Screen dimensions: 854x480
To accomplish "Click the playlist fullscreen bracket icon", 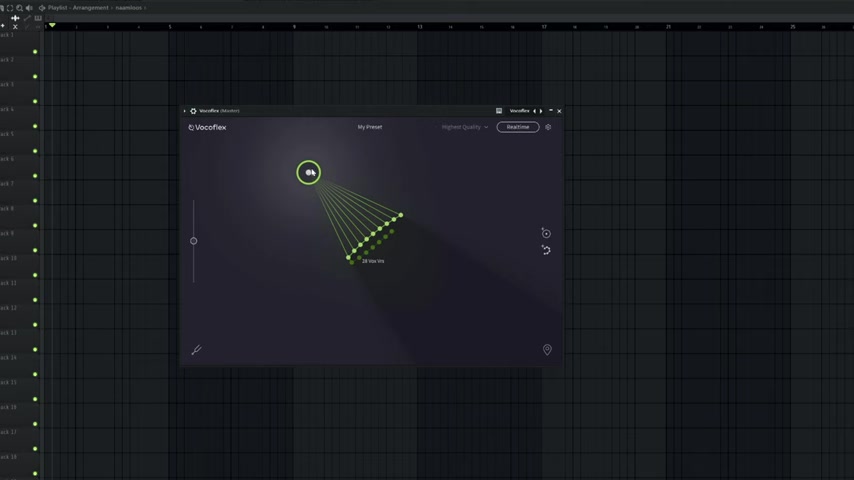I will click(10, 8).
